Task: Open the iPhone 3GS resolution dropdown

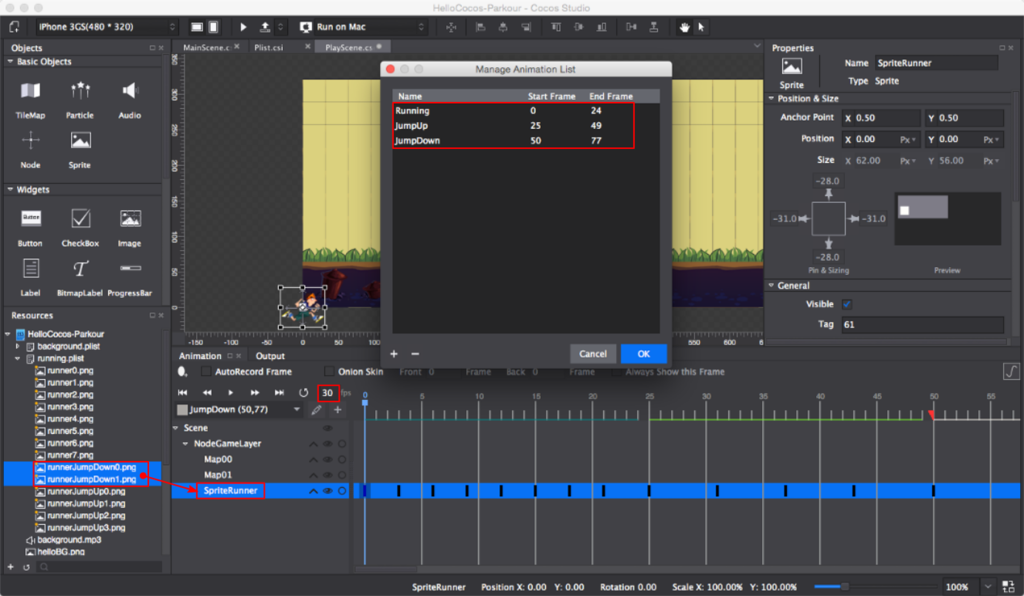Action: (106, 27)
